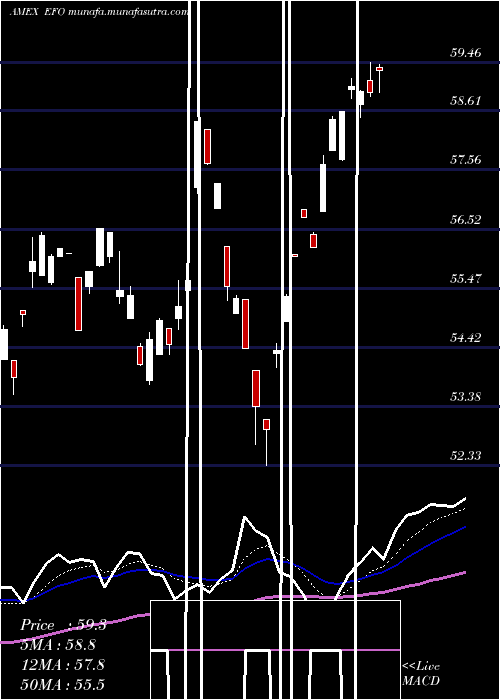The image size is (500, 700).
Task: Click the <<Live MACD label
Action: pyautogui.click(x=421, y=673)
